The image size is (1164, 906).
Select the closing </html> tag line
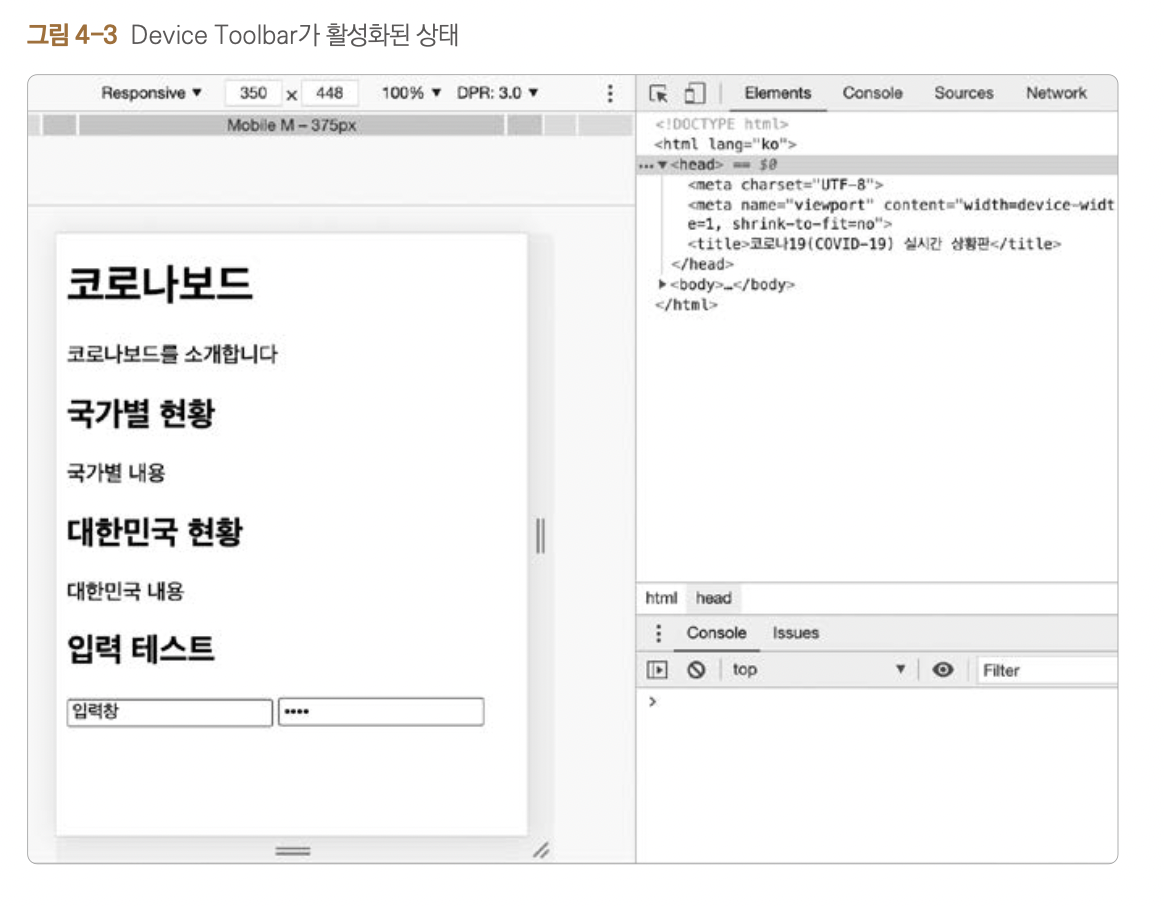686,305
